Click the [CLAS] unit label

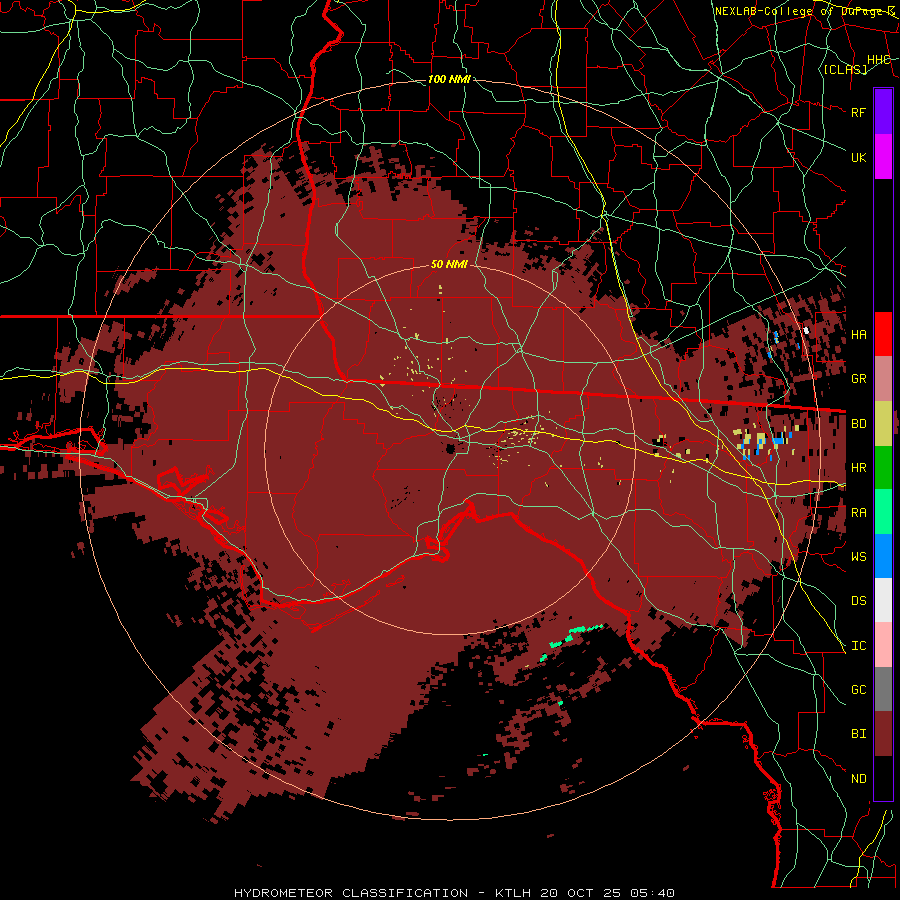click(x=845, y=69)
